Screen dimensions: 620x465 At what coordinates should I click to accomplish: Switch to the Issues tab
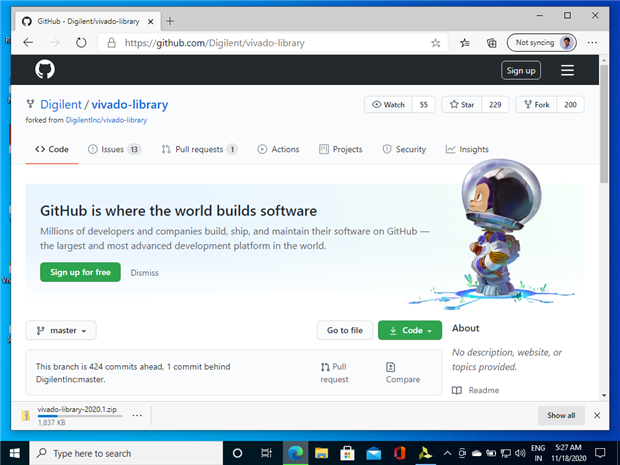pos(114,149)
